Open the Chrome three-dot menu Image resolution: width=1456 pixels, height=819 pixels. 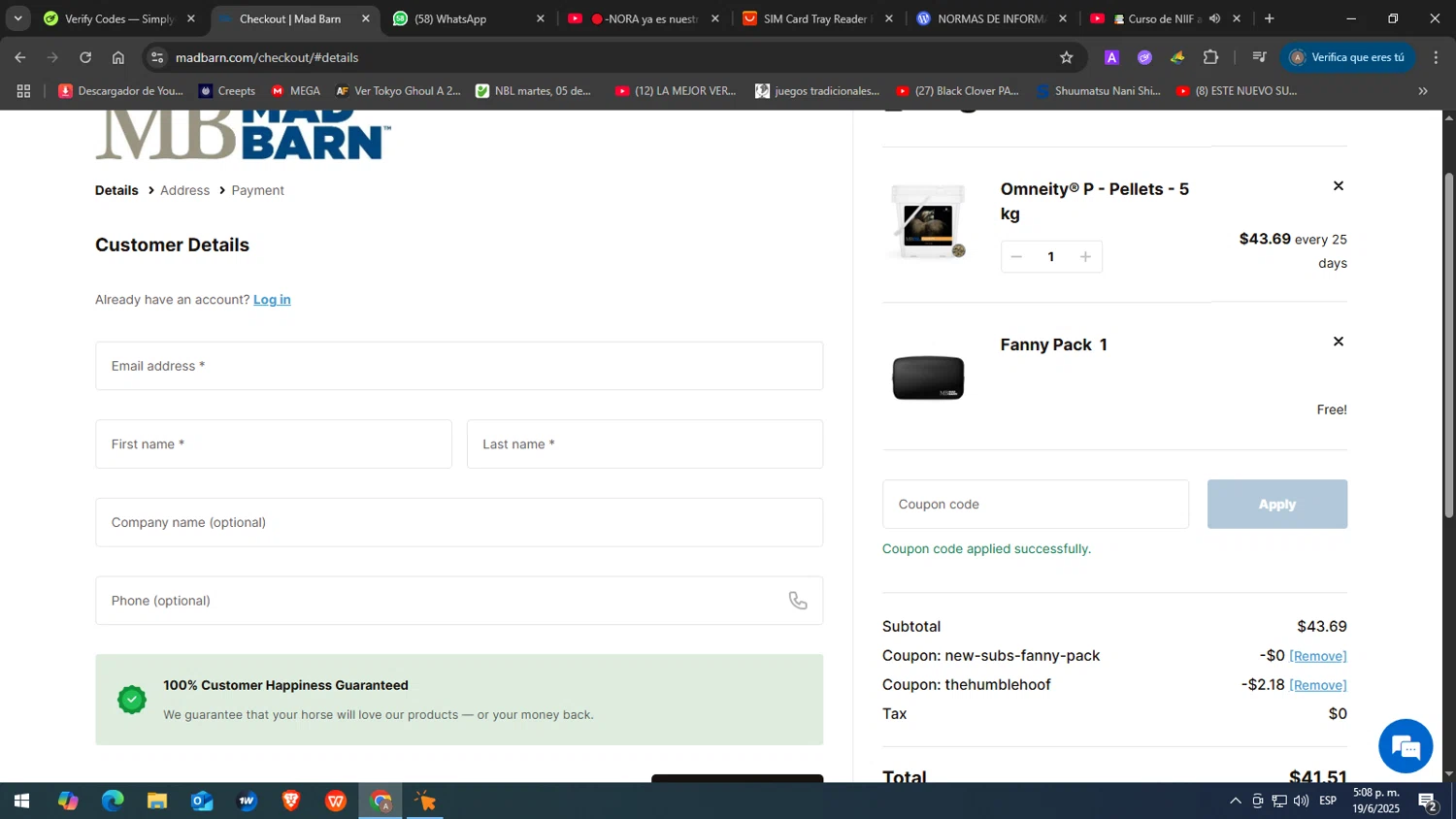1436,57
